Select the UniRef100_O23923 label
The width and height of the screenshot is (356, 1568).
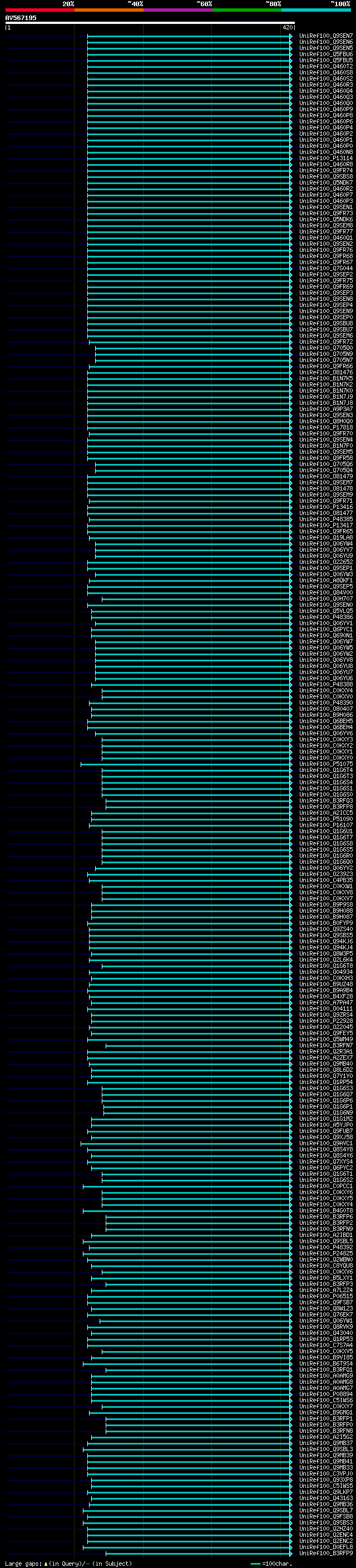coord(326,874)
